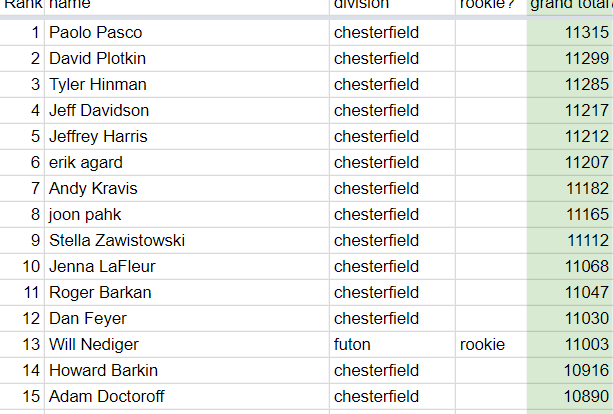The image size is (613, 414).
Task: Click the 'futon' division cell
Action: [x=391, y=345]
